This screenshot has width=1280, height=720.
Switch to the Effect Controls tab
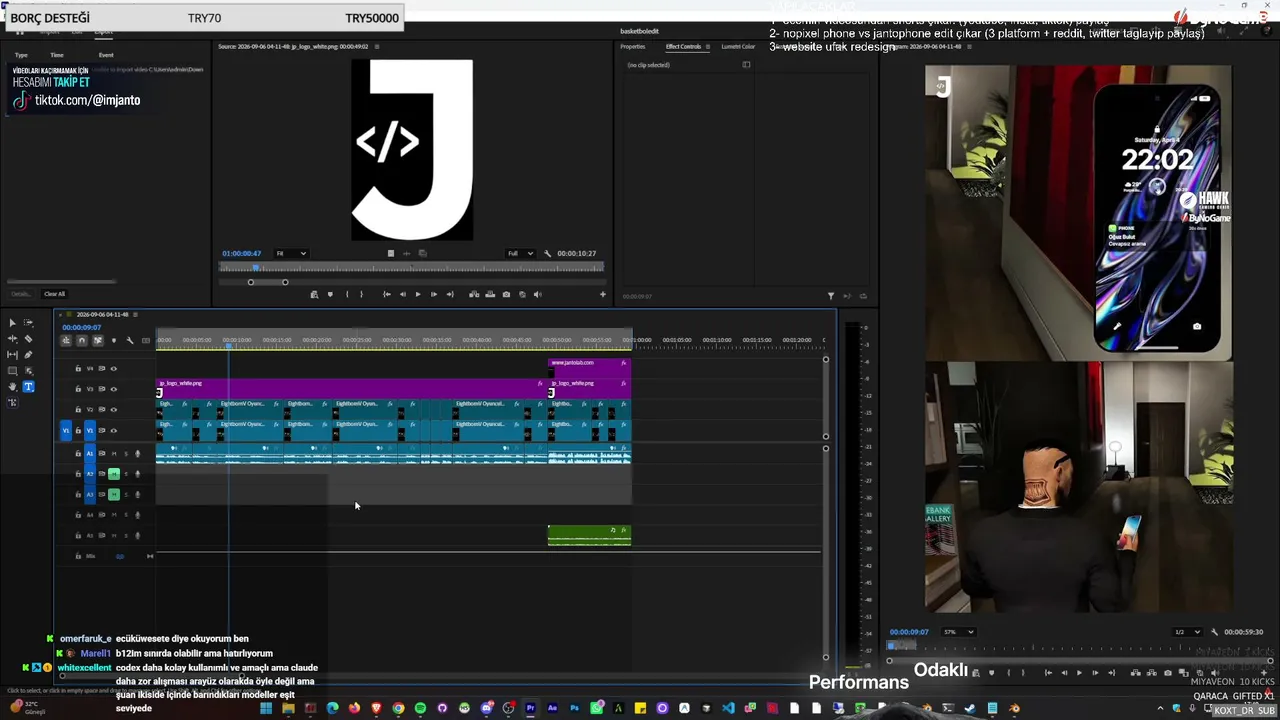click(x=684, y=47)
